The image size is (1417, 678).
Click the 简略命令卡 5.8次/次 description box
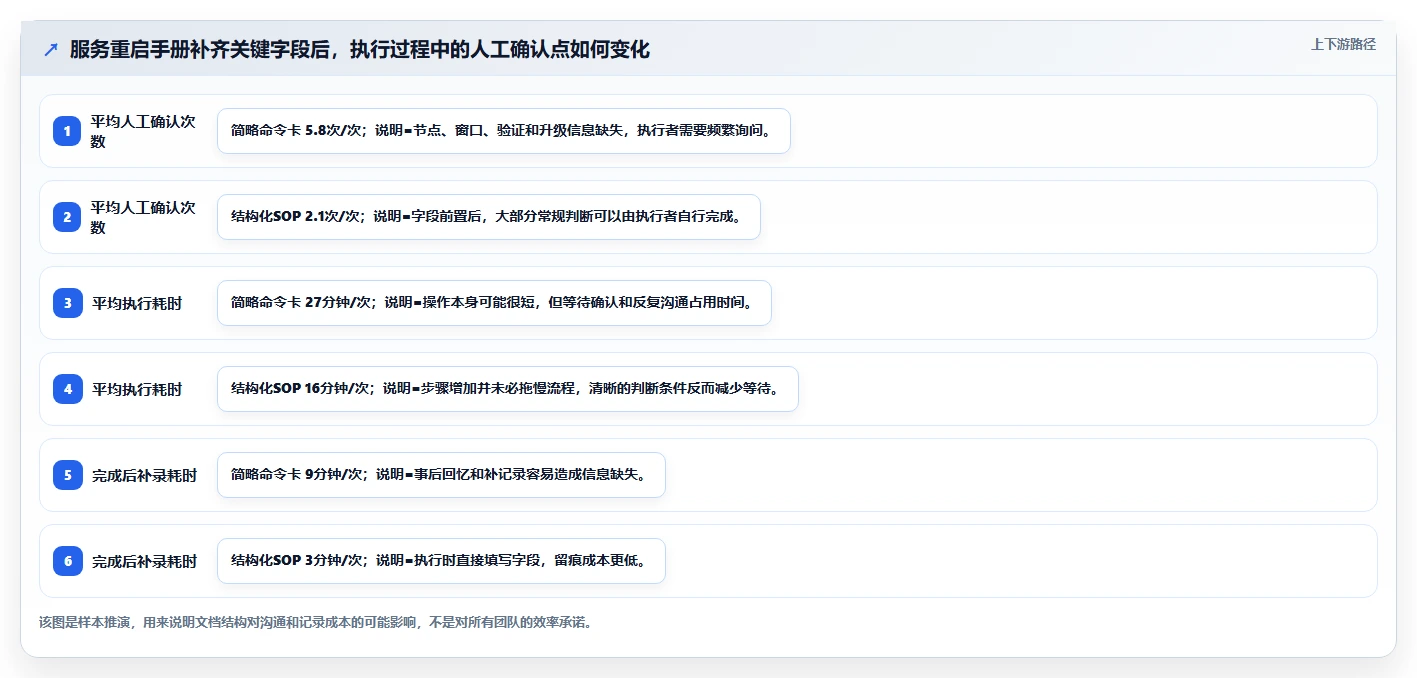click(504, 131)
